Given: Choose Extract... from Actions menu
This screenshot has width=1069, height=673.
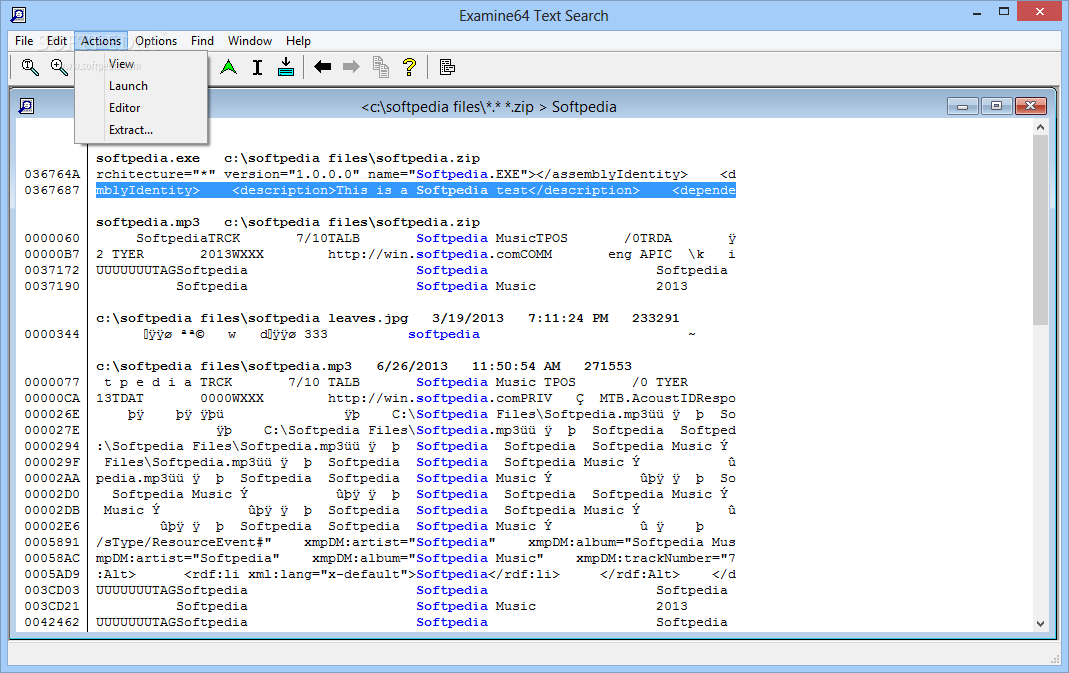Looking at the screenshot, I should (141, 130).
